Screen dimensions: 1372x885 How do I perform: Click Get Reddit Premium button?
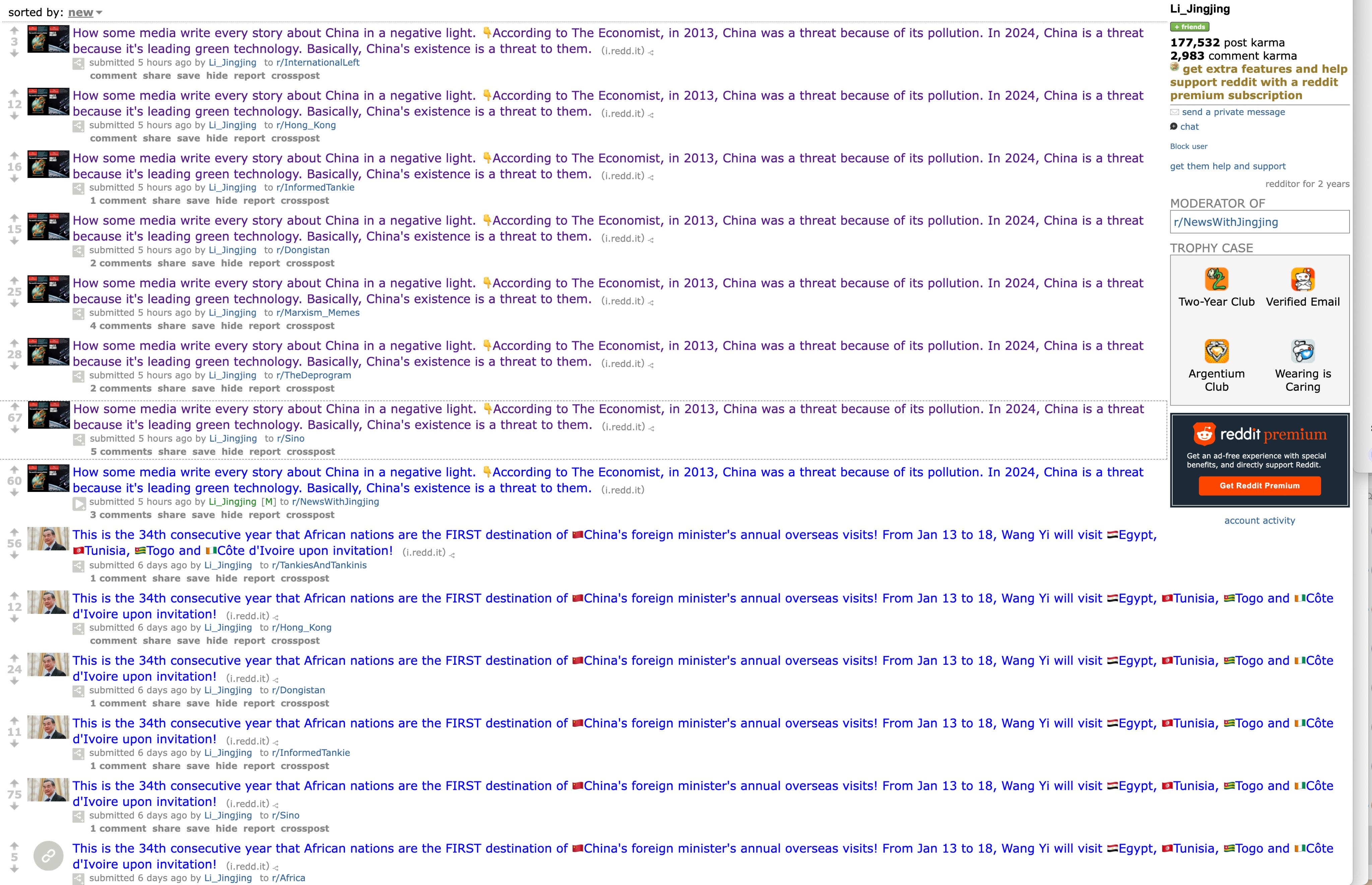tap(1259, 487)
